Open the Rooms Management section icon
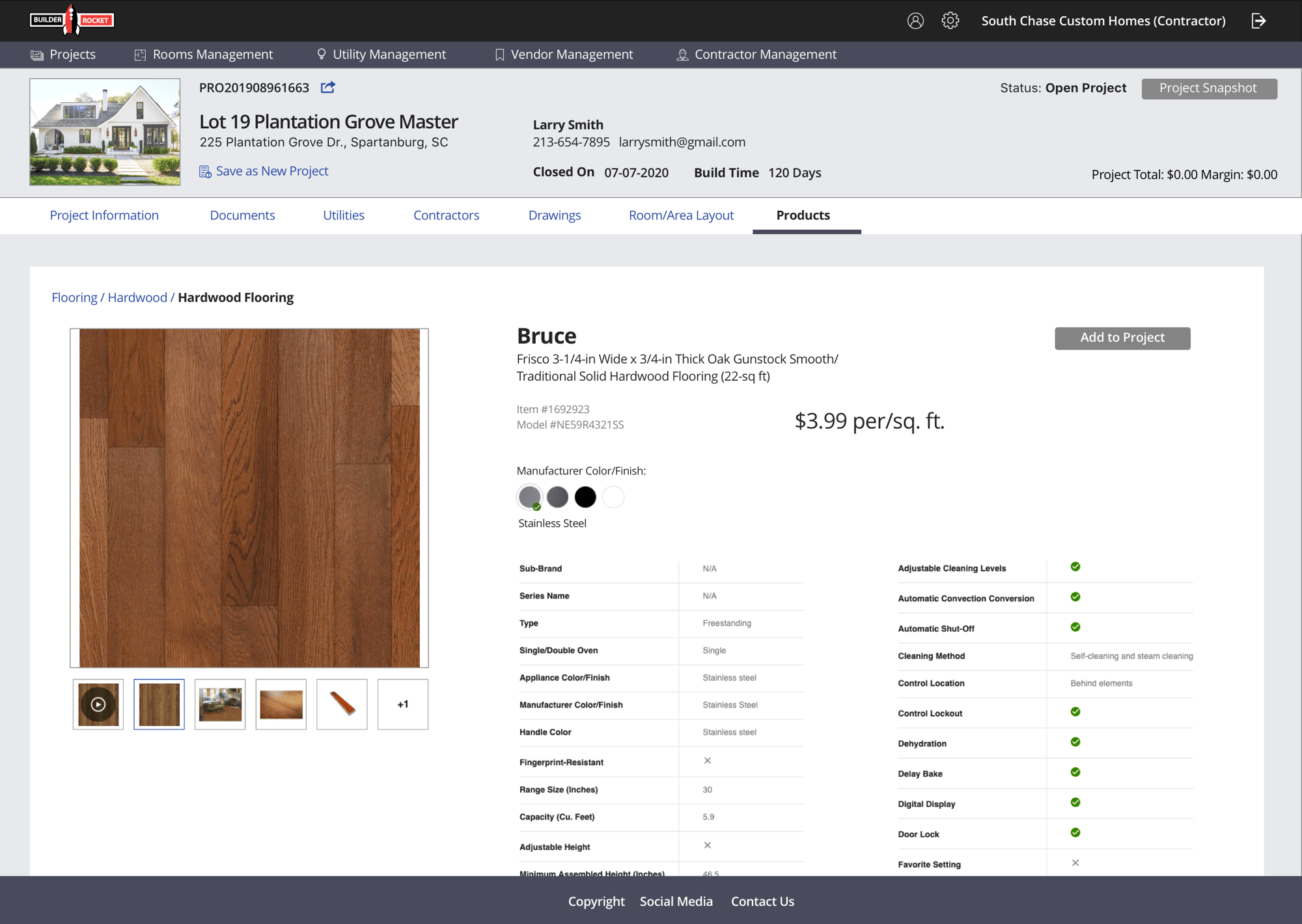The width and height of the screenshot is (1302, 924). pos(139,54)
